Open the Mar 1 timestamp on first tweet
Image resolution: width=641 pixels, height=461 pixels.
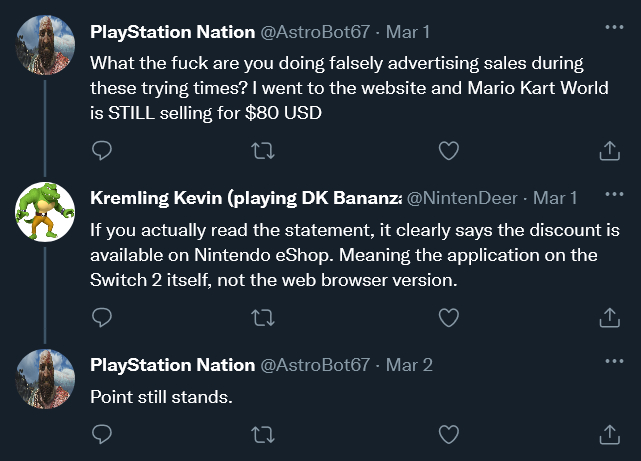pos(409,33)
